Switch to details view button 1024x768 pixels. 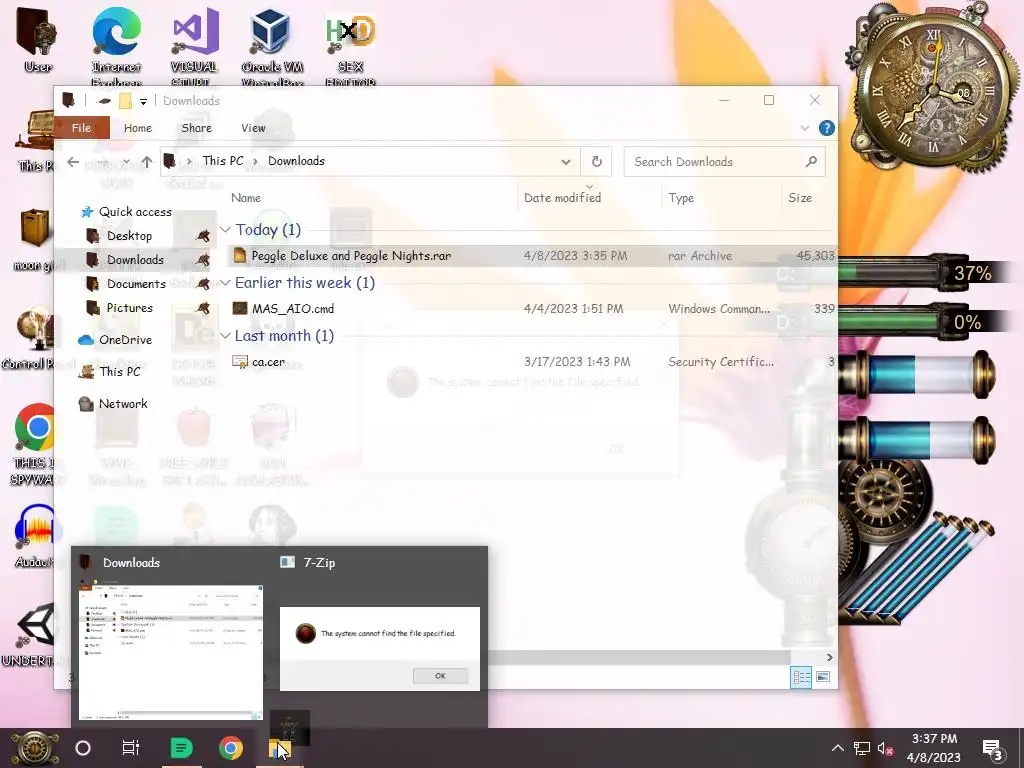(801, 677)
